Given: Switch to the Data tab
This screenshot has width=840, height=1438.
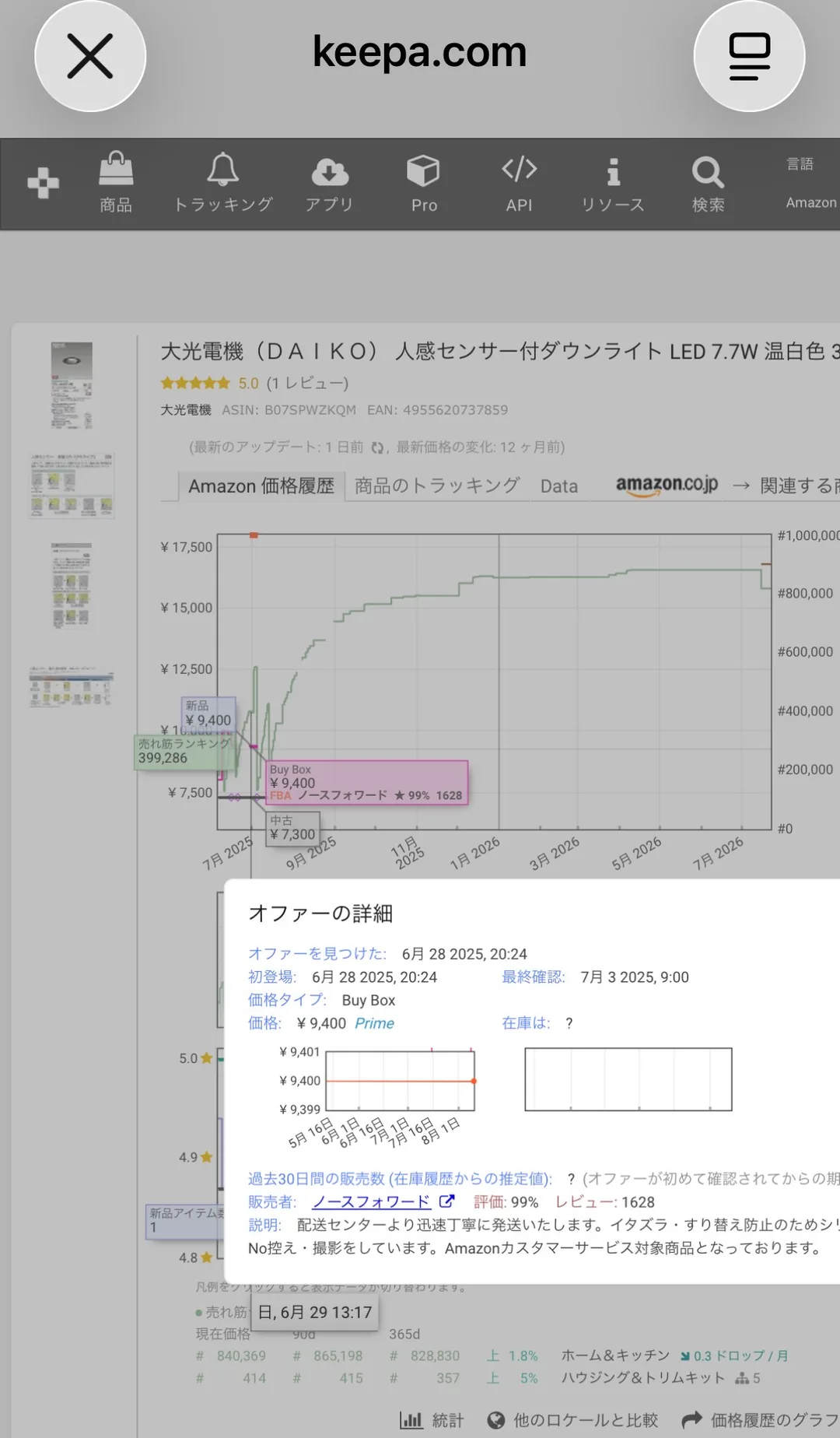Looking at the screenshot, I should pyautogui.click(x=559, y=486).
